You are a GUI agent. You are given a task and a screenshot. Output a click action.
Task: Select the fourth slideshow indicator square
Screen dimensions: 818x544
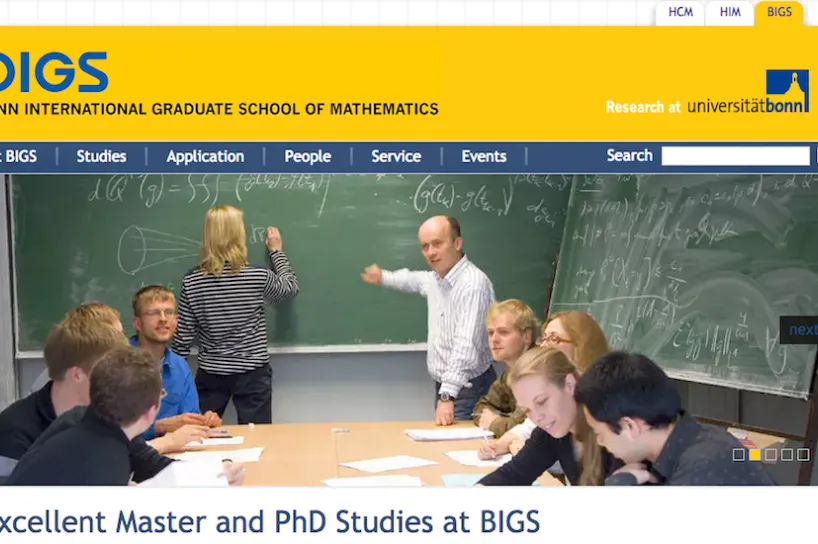click(x=787, y=455)
